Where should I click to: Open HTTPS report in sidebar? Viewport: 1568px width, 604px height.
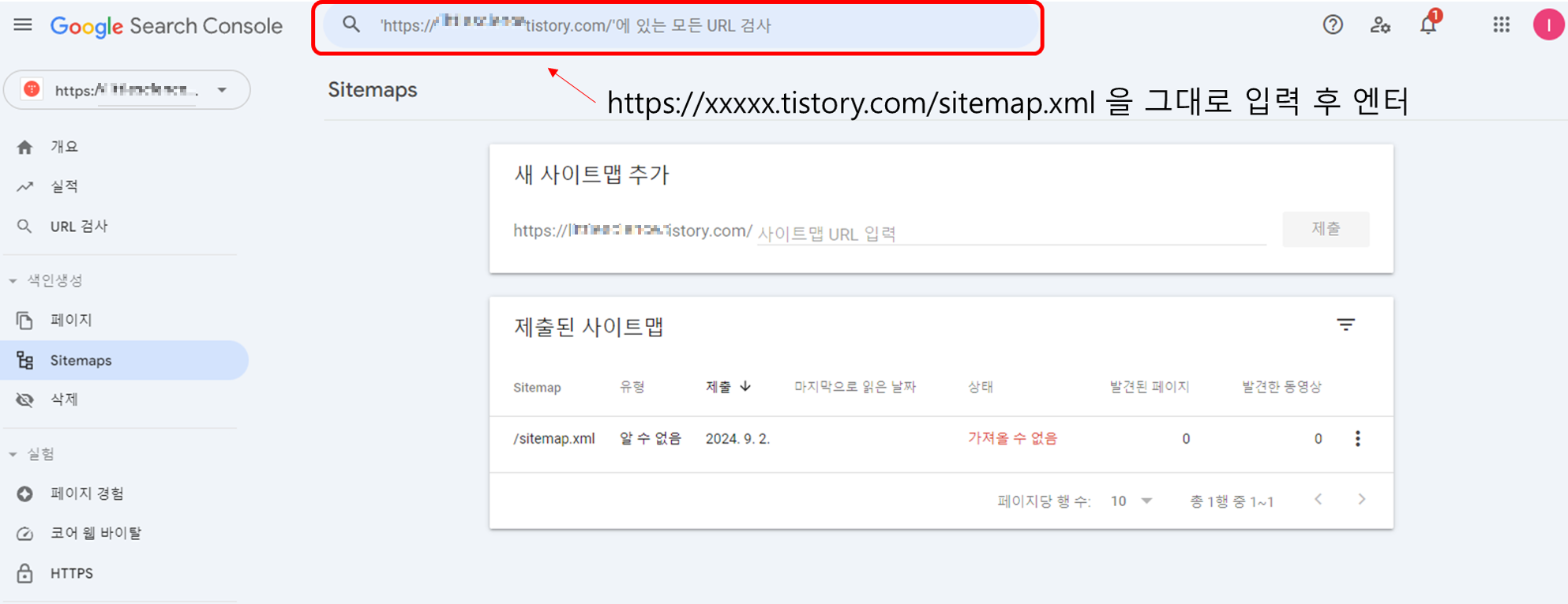click(72, 573)
